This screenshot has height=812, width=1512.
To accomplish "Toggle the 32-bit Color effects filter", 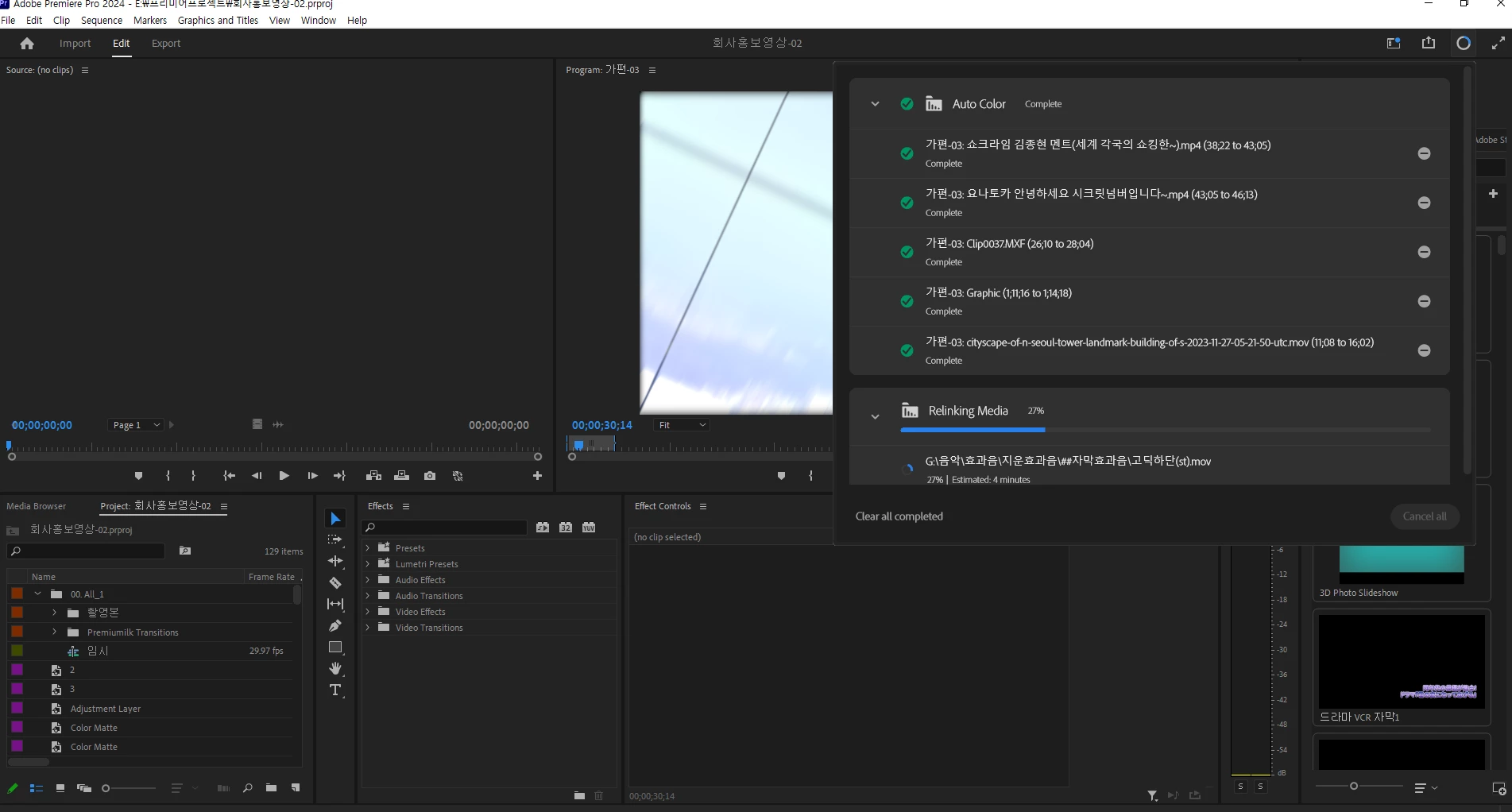I will (566, 528).
